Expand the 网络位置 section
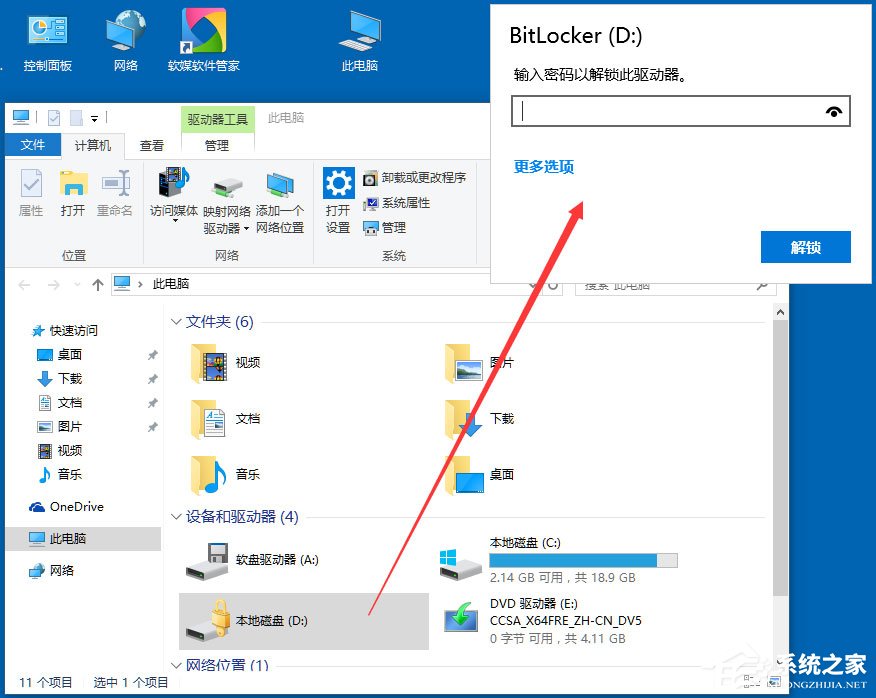 coord(178,665)
